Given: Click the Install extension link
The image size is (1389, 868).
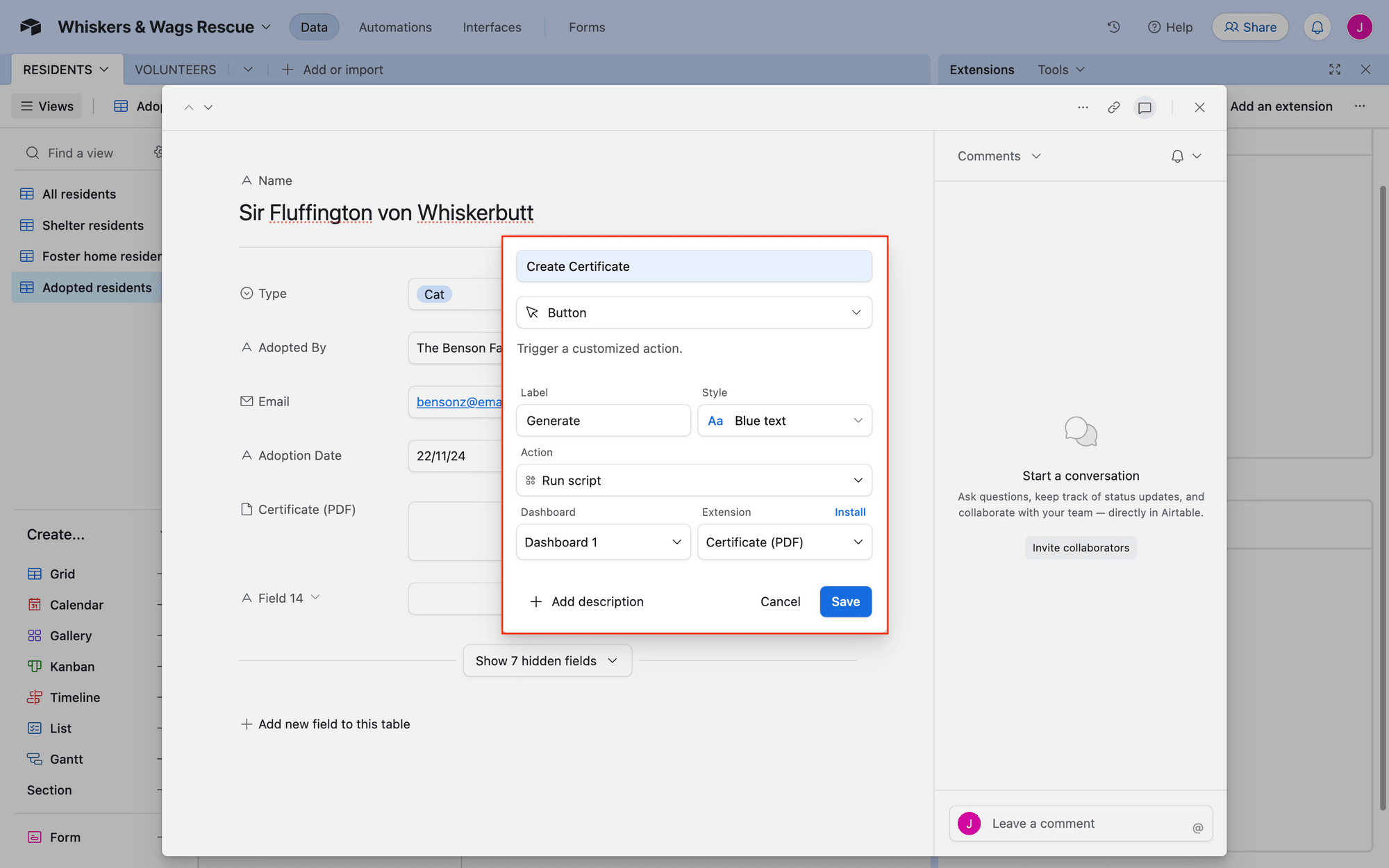Looking at the screenshot, I should click(850, 512).
